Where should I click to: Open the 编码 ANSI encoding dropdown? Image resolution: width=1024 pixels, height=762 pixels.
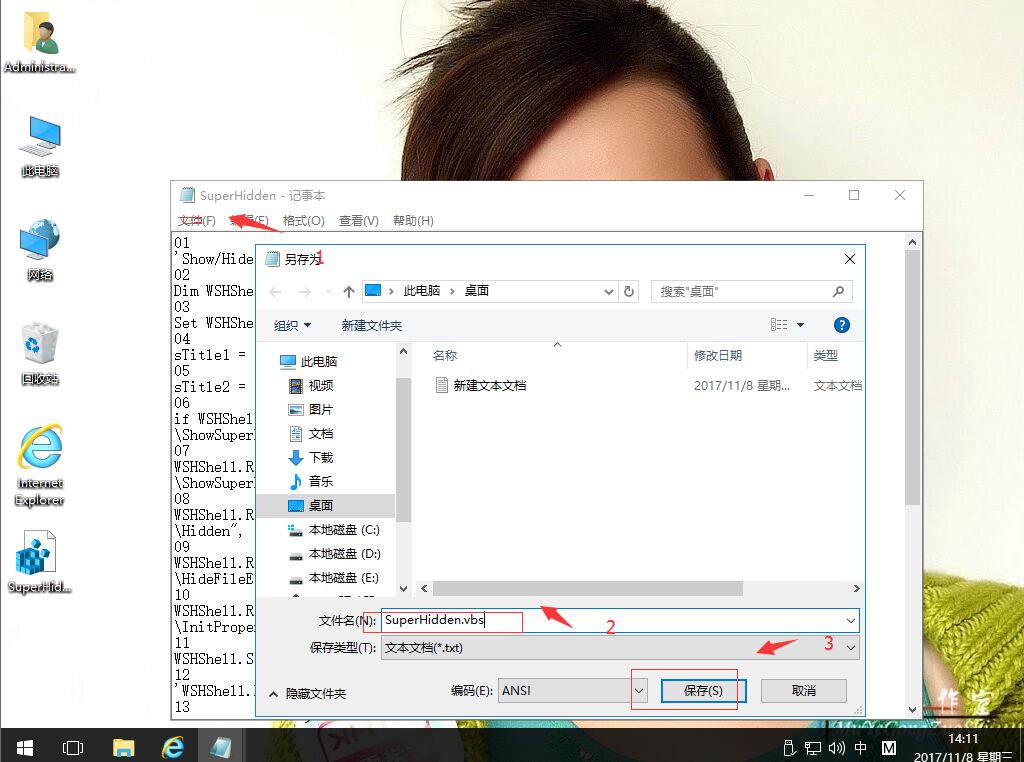click(x=640, y=690)
